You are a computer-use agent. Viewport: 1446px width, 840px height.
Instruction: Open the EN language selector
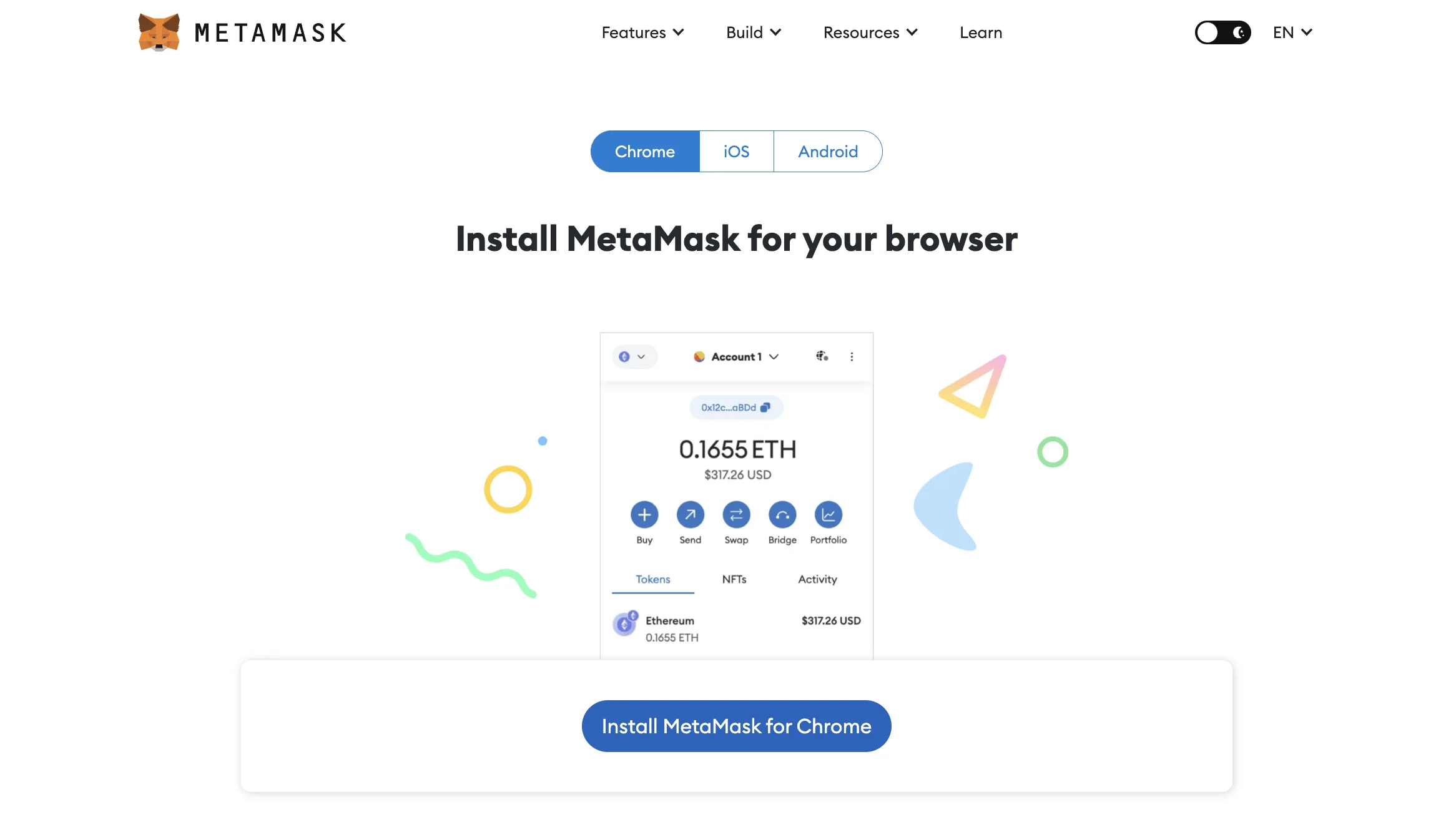(1291, 32)
